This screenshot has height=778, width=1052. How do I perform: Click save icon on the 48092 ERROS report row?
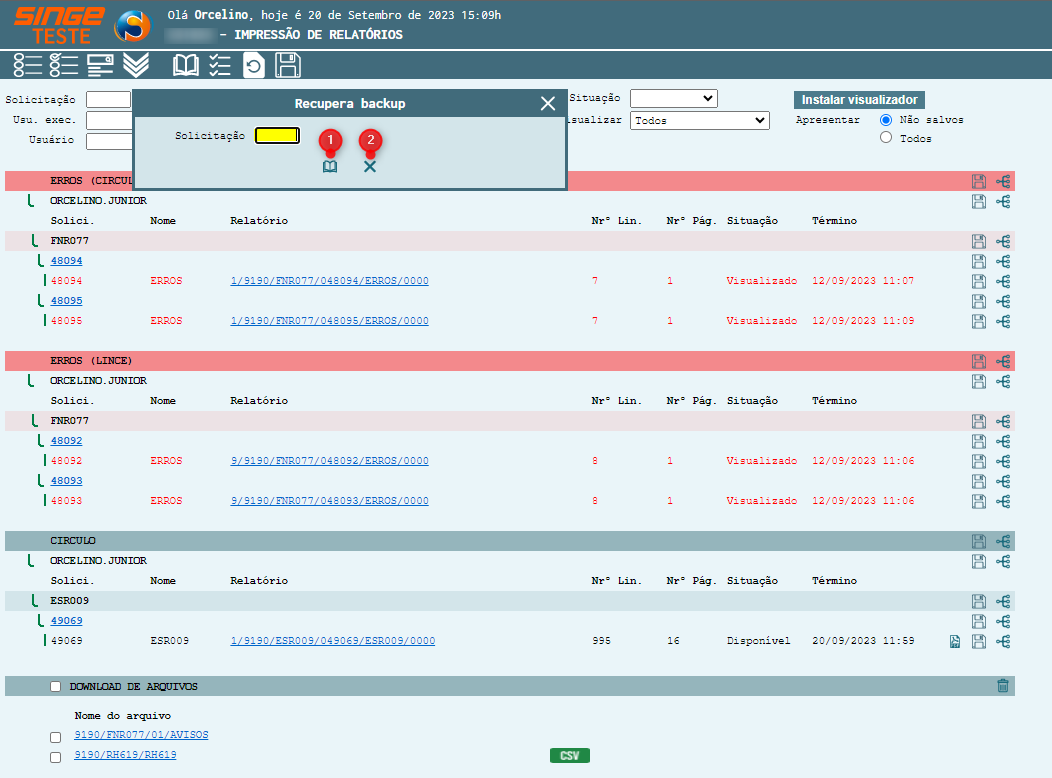coord(979,461)
